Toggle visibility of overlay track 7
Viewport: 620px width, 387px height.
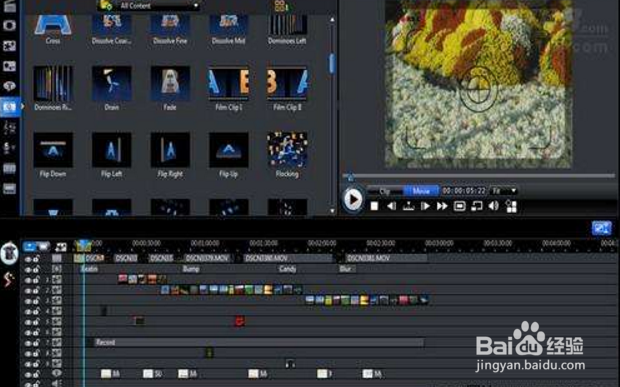pyautogui.click(x=27, y=343)
